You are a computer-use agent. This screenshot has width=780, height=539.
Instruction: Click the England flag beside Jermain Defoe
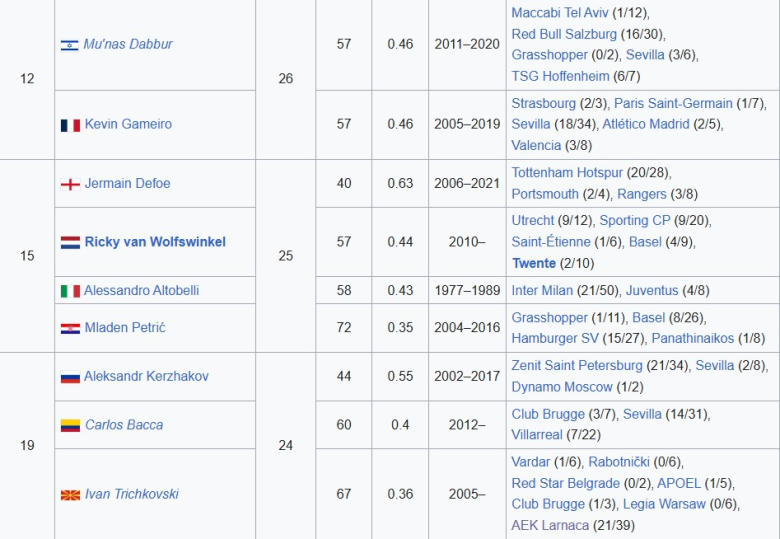click(x=70, y=184)
